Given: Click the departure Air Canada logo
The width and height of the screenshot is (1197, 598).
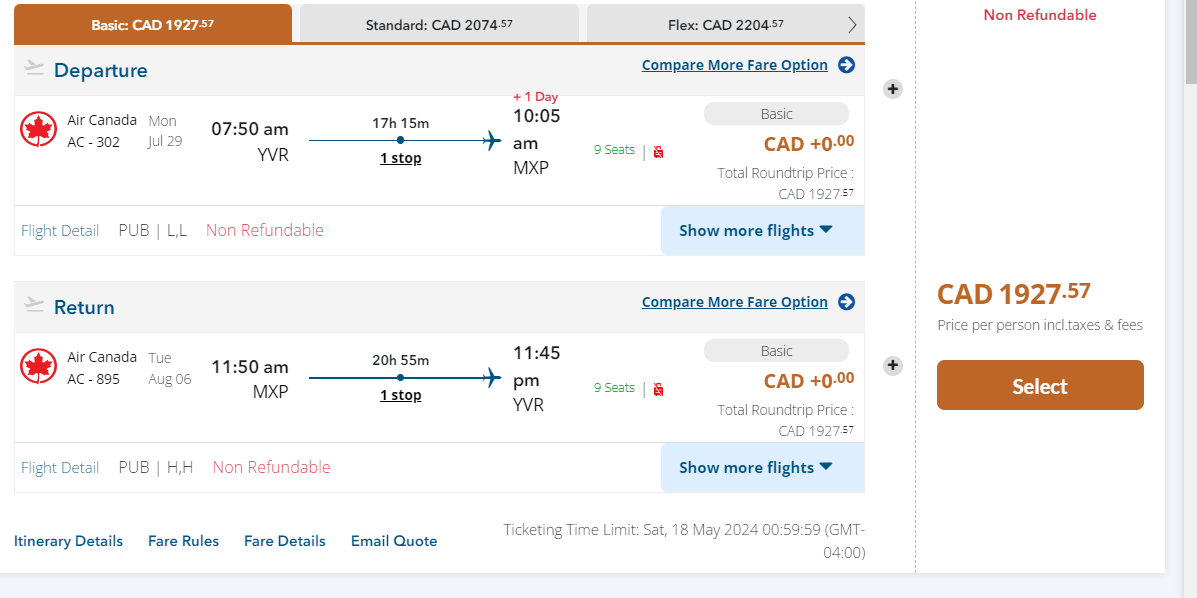Looking at the screenshot, I should tap(38, 130).
